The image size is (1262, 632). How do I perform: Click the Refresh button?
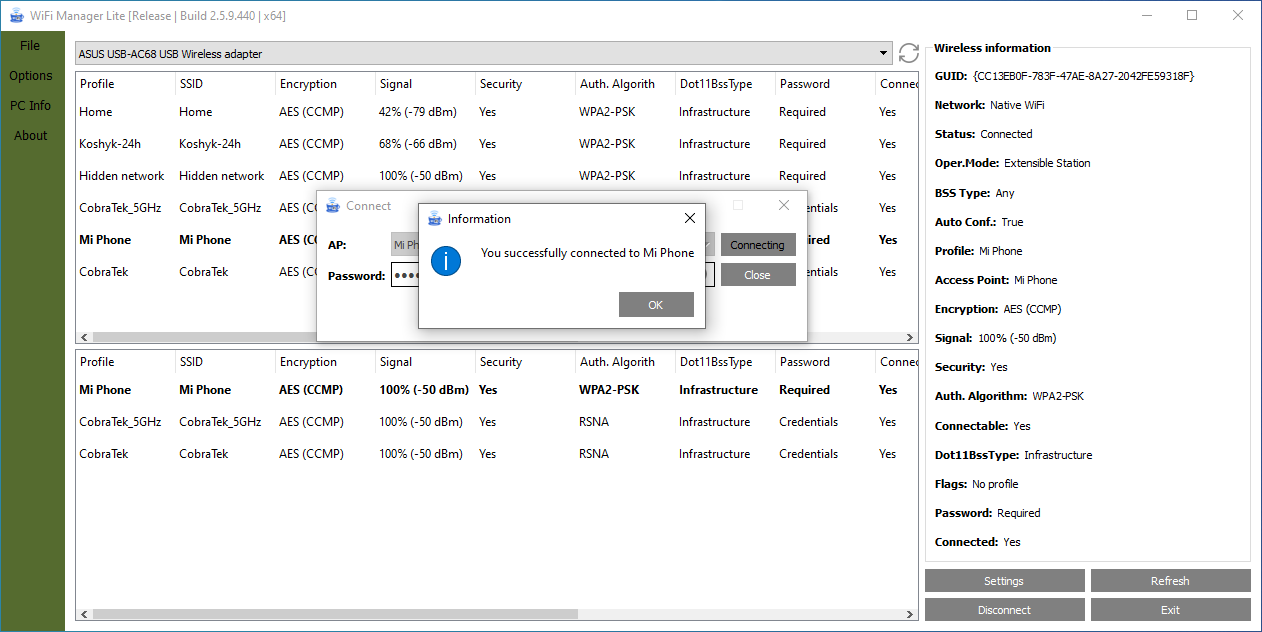1170,581
